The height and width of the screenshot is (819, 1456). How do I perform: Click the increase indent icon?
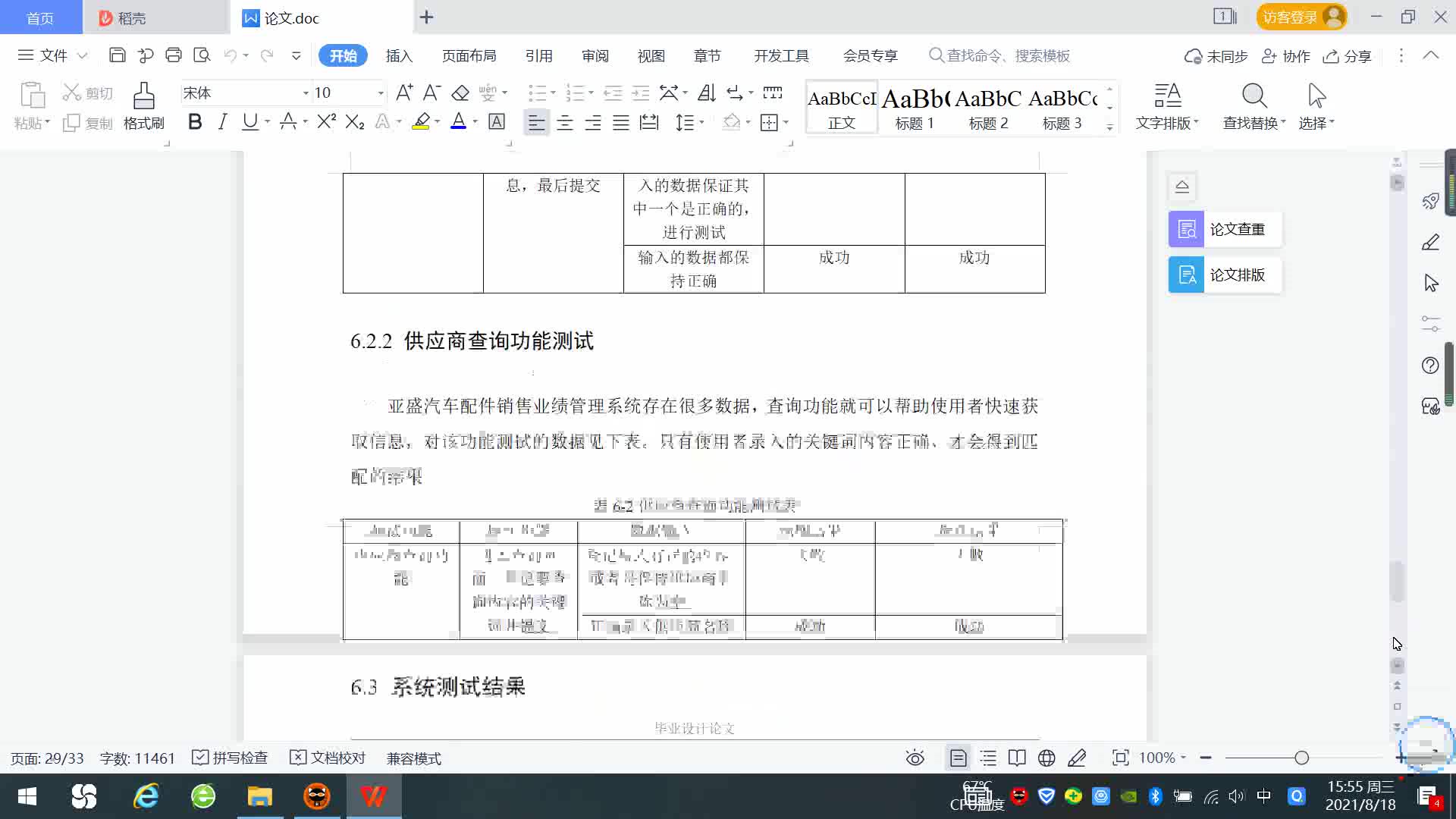coord(641,93)
